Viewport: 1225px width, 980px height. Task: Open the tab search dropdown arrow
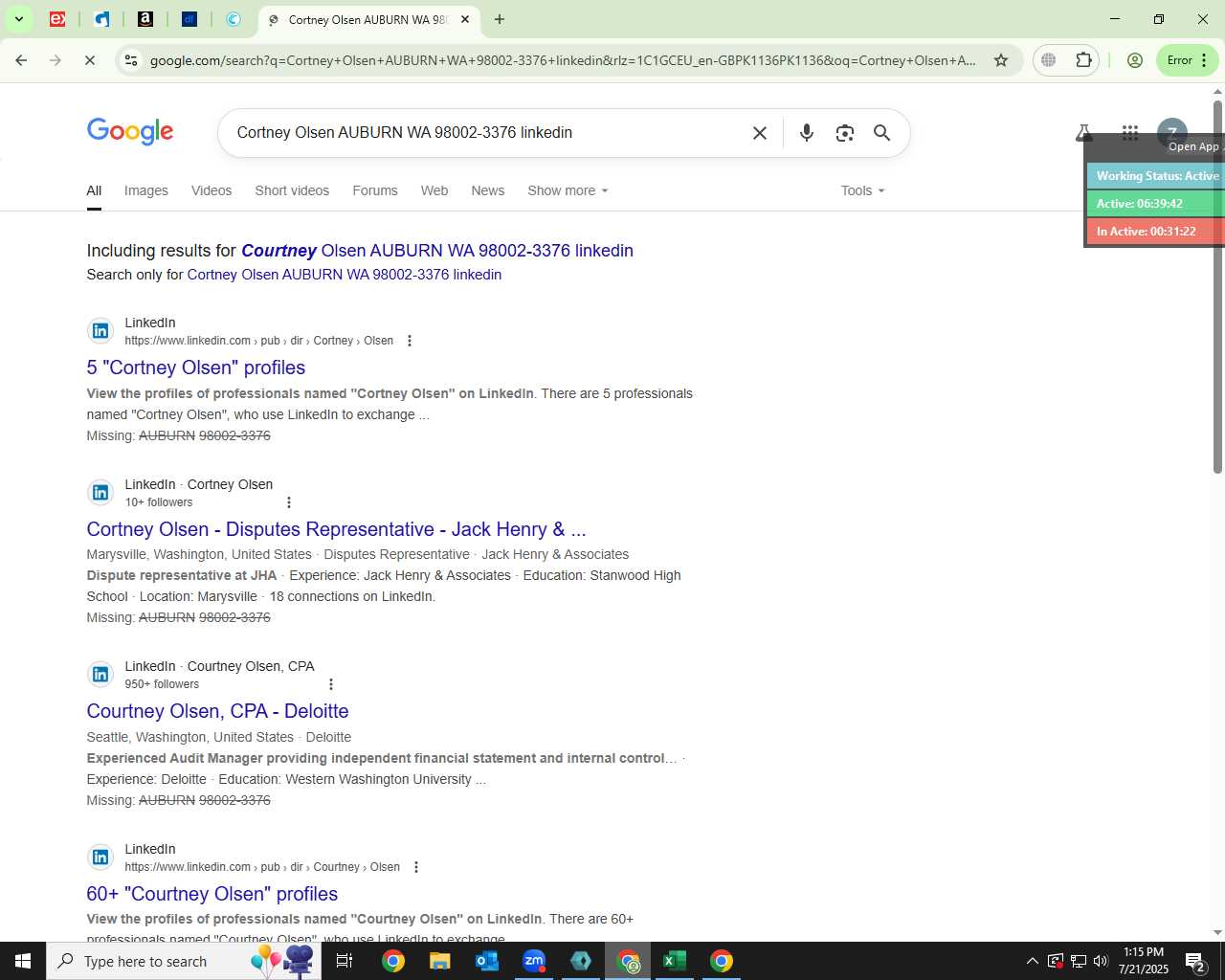coord(18,19)
